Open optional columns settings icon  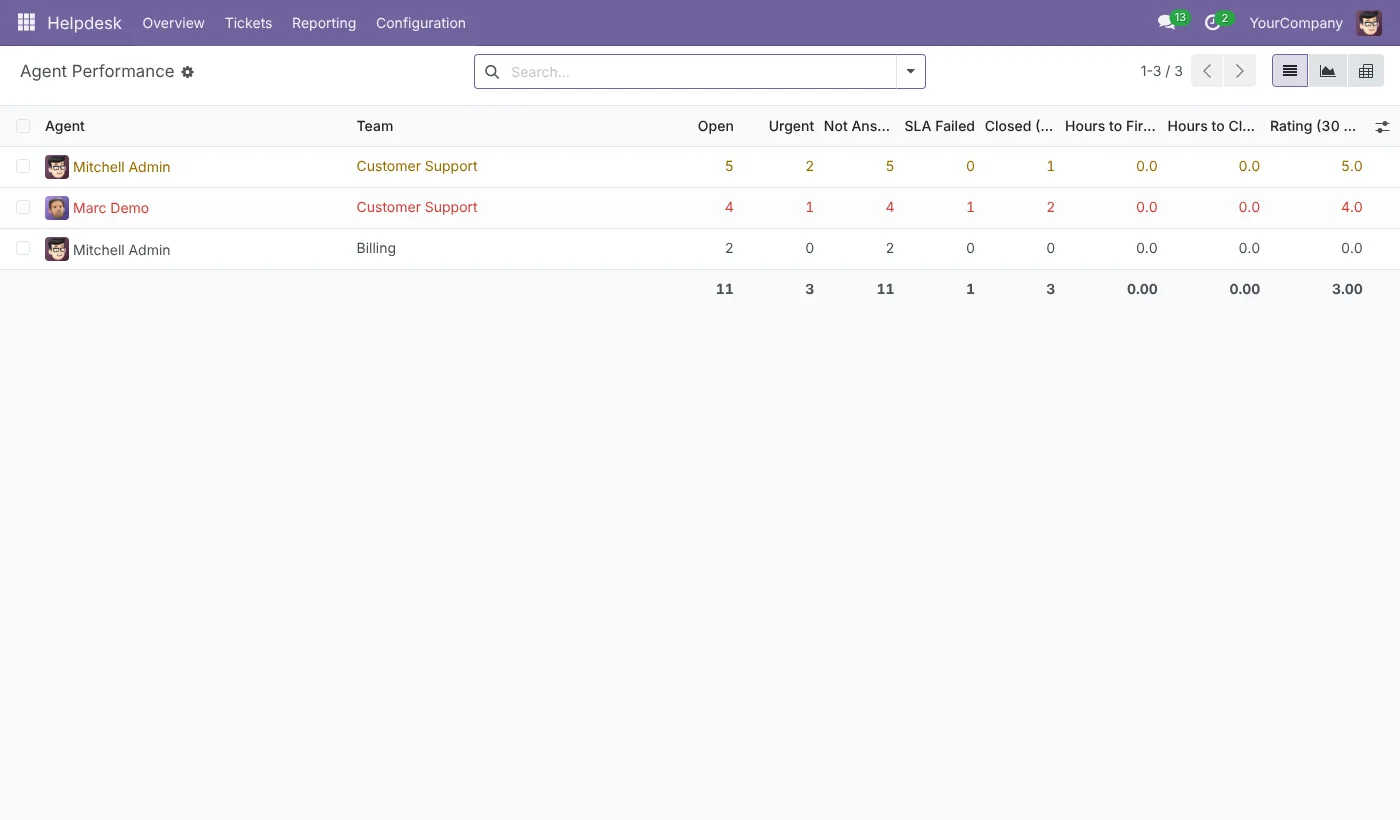click(1382, 127)
